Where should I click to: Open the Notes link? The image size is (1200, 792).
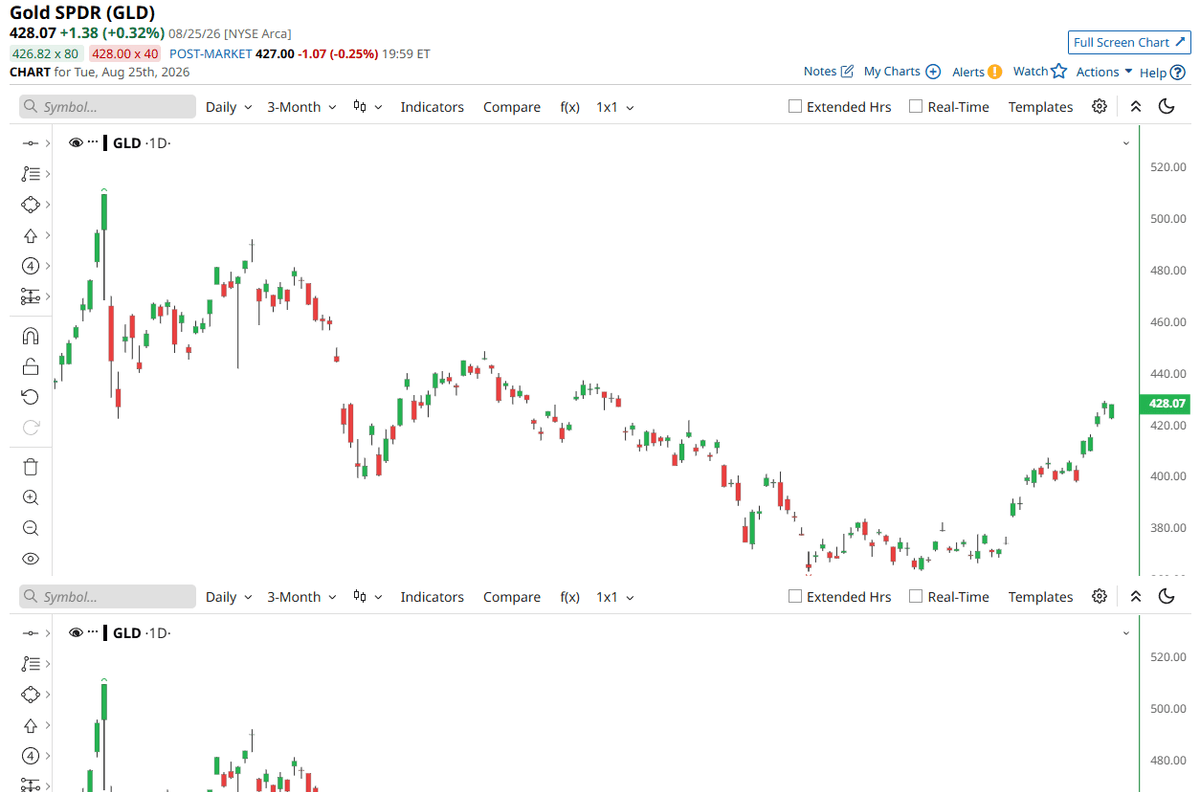point(829,72)
